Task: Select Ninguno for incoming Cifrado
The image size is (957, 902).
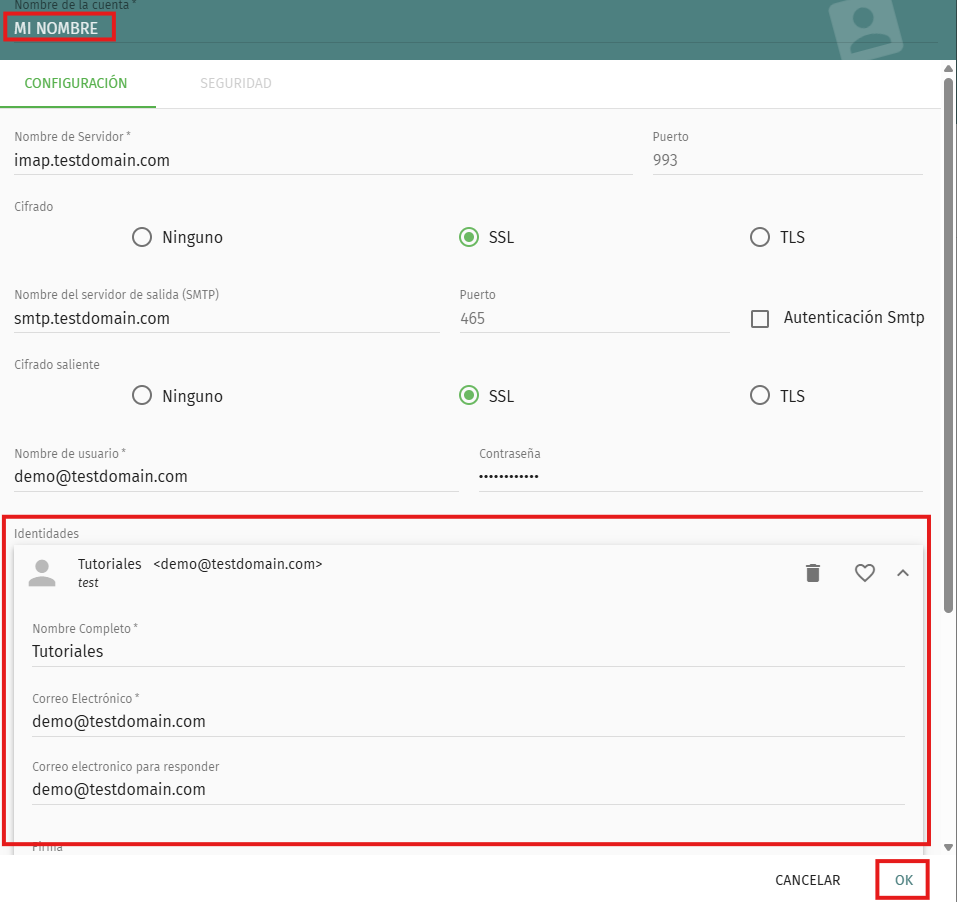Action: 142,238
